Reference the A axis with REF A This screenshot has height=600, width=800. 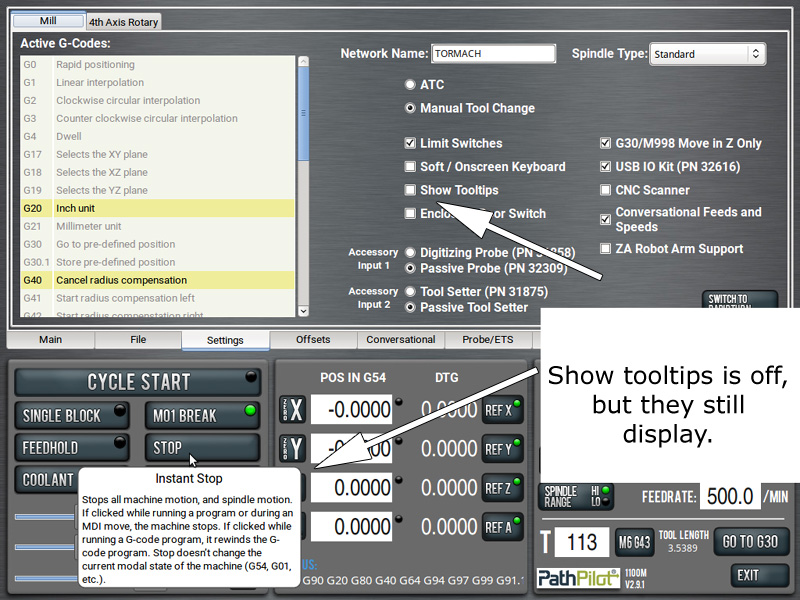[x=502, y=527]
